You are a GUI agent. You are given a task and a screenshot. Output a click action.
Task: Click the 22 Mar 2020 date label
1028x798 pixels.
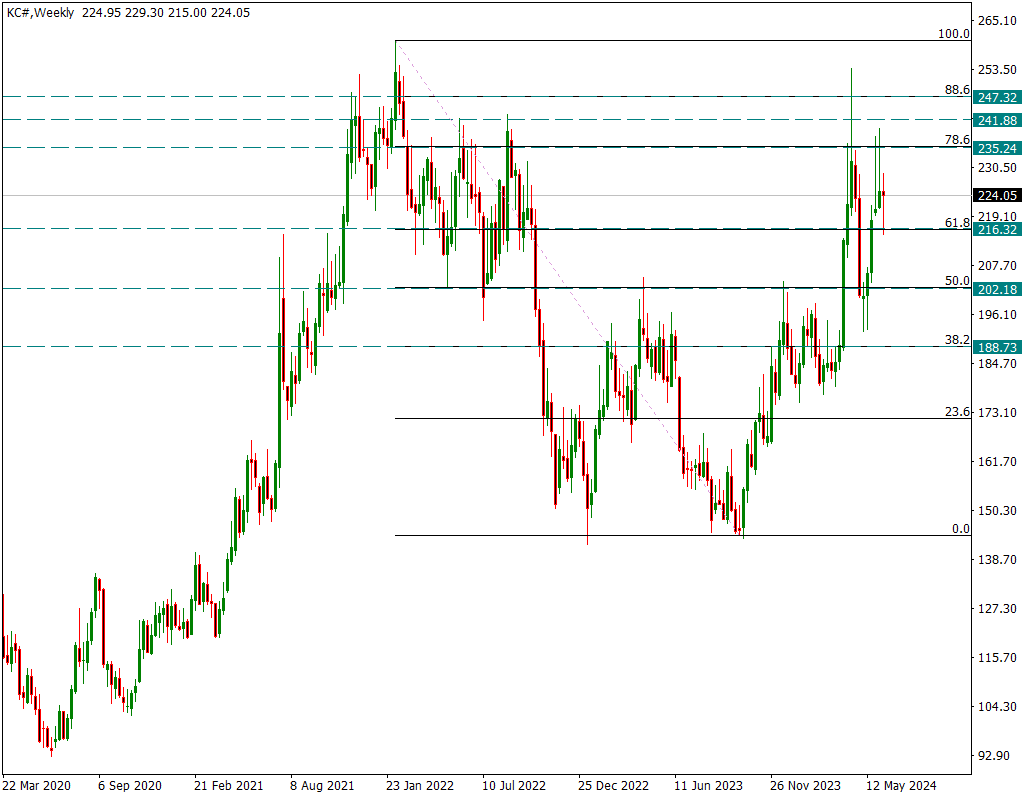(36, 786)
